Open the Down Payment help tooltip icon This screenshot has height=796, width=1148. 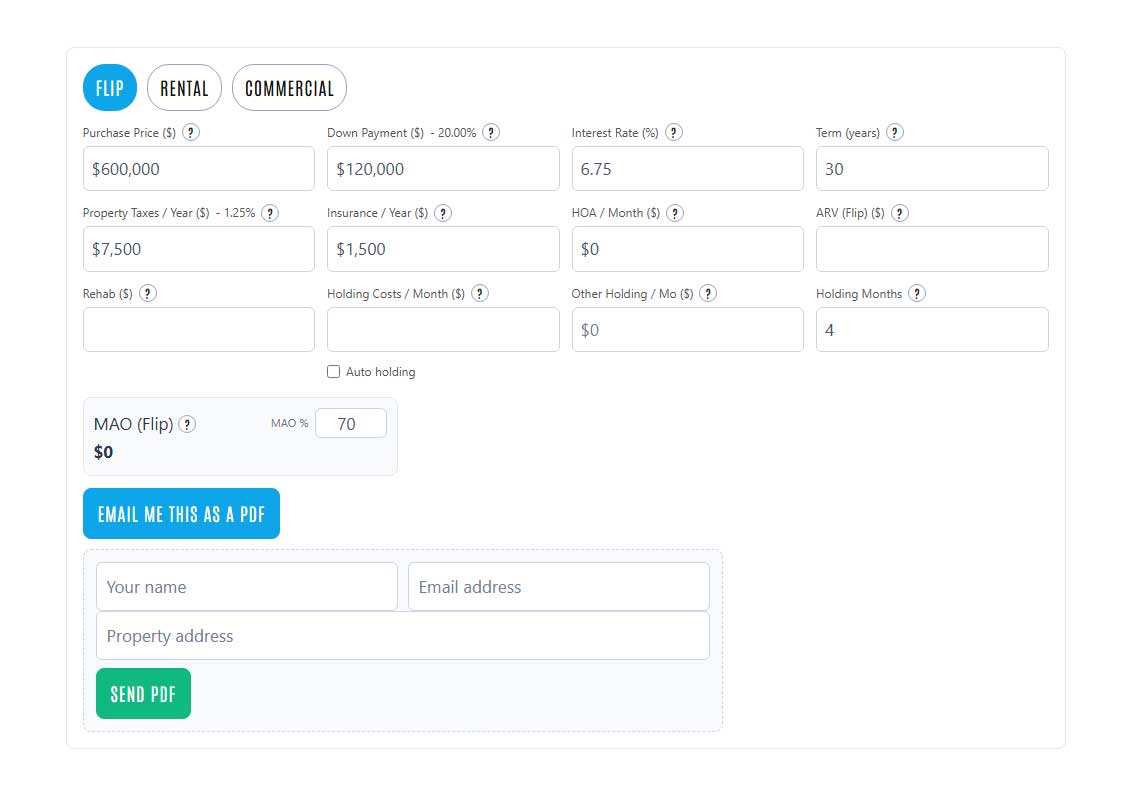[491, 132]
